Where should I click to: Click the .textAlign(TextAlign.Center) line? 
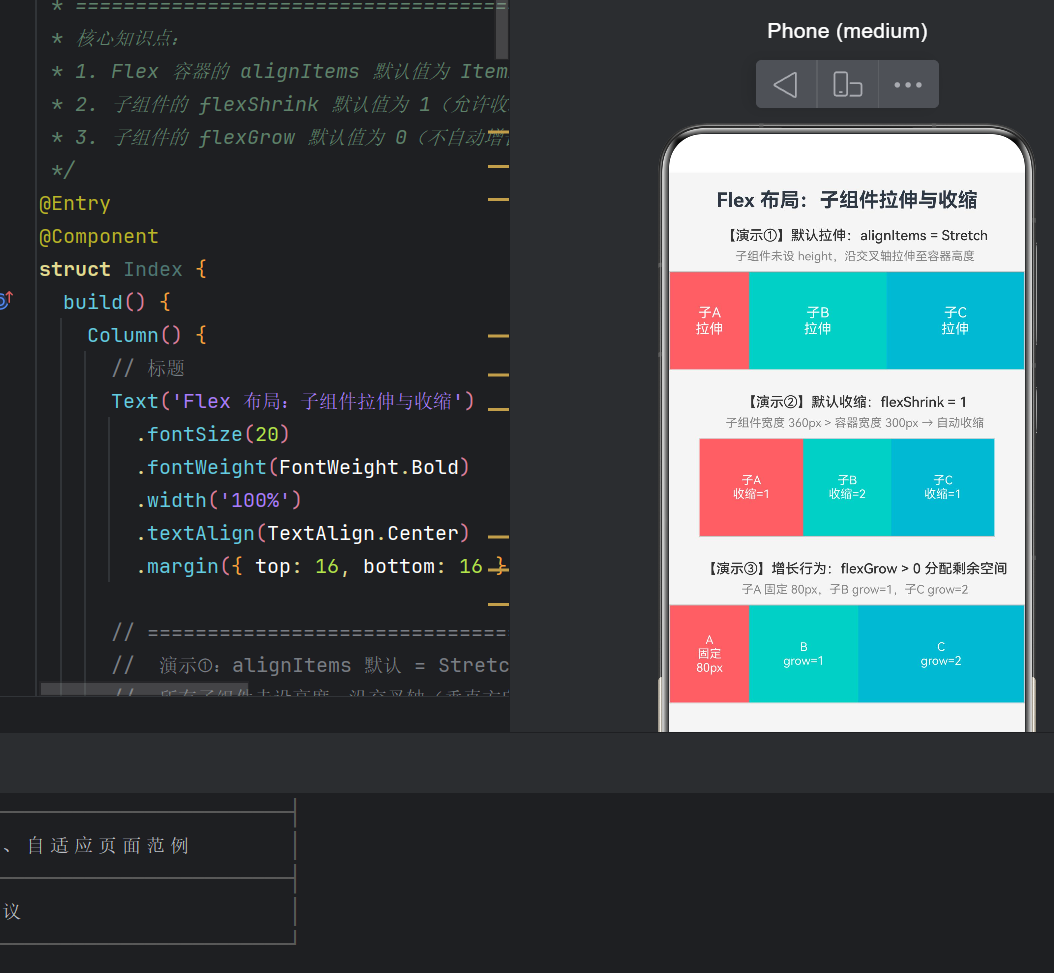[302, 533]
